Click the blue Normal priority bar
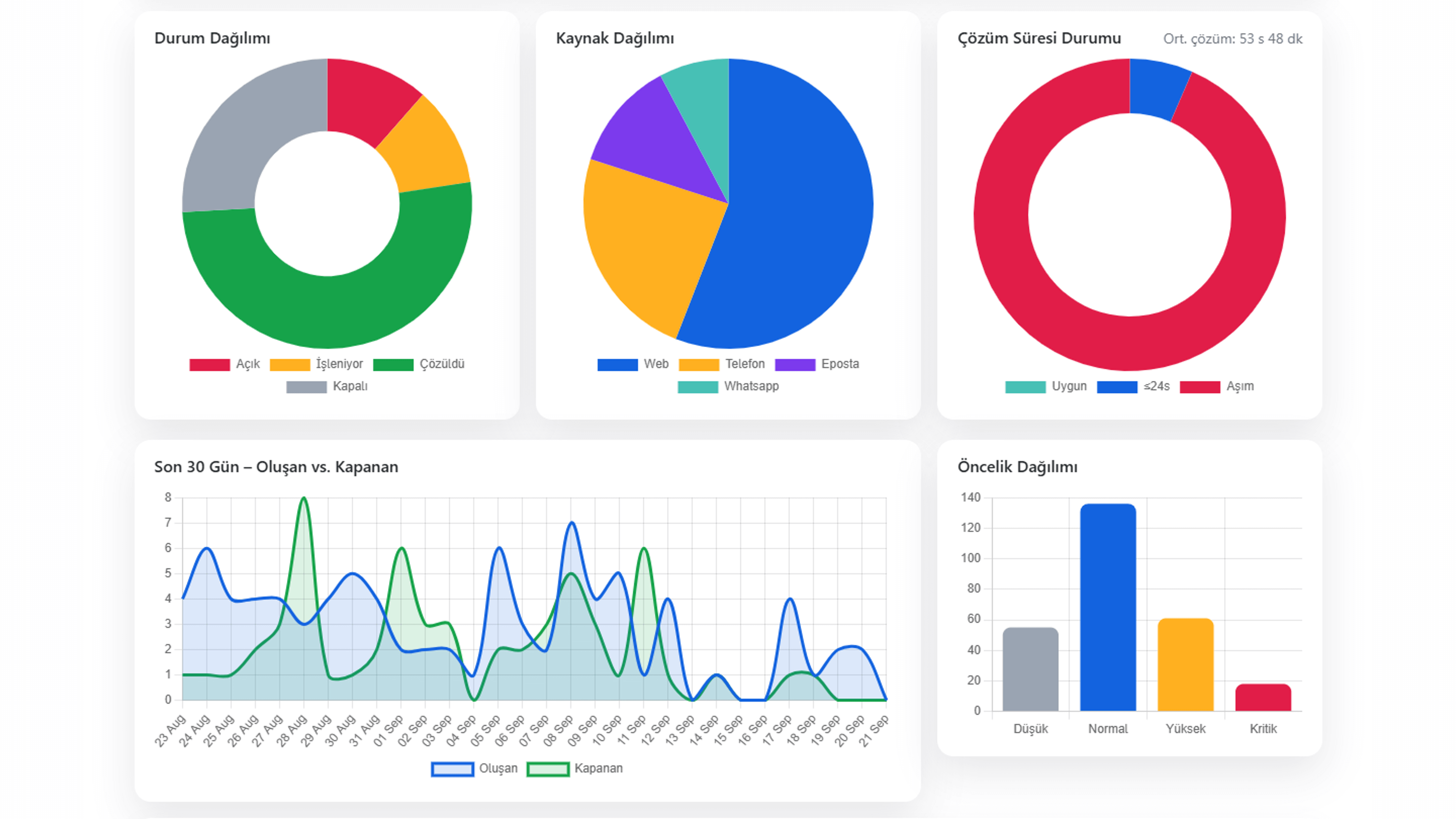The height and width of the screenshot is (819, 1456). [x=1108, y=608]
